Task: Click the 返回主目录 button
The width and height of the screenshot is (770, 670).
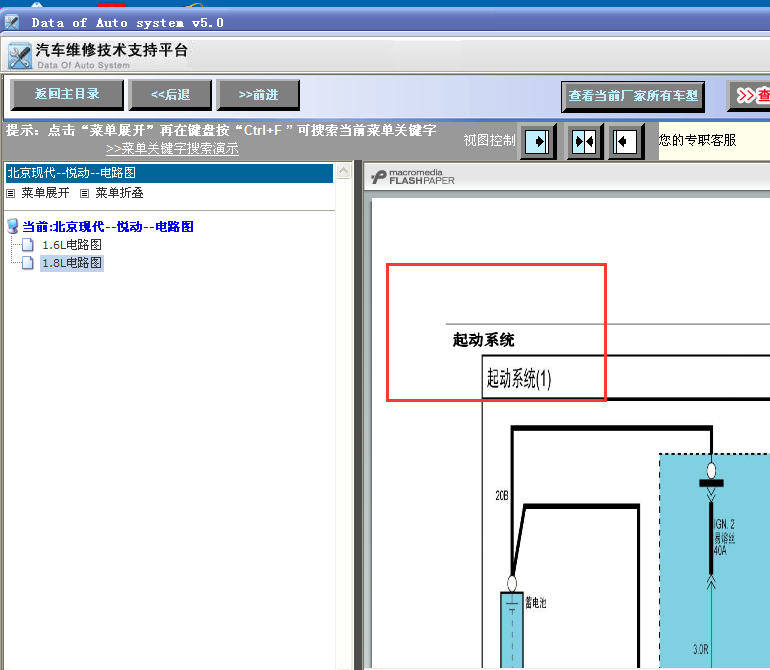Action: pos(67,94)
